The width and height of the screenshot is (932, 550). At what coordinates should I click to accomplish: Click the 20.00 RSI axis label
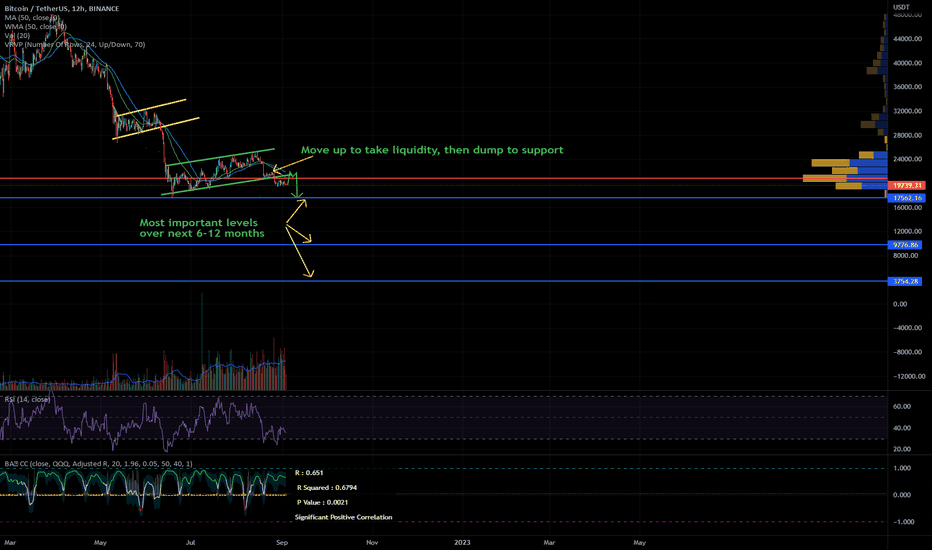tap(902, 449)
